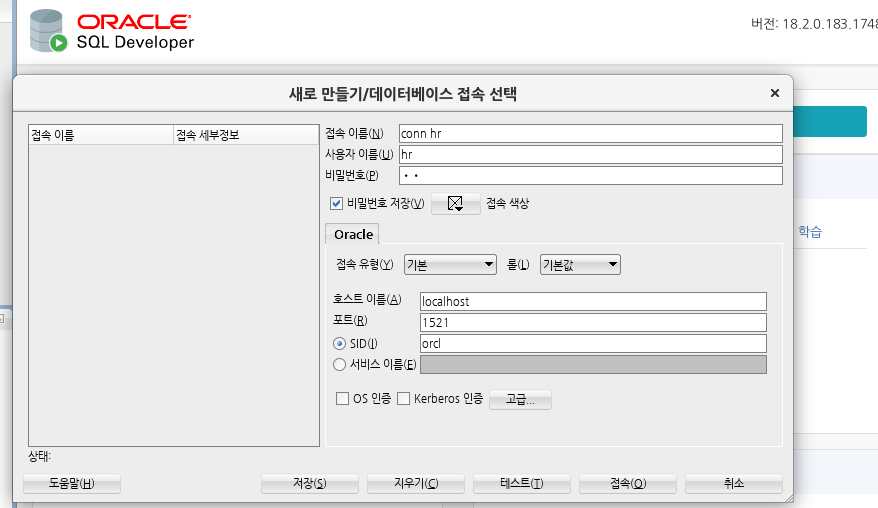Click the Oracle SQL Developer database logo icon
The height and width of the screenshot is (508, 878).
pos(49,31)
